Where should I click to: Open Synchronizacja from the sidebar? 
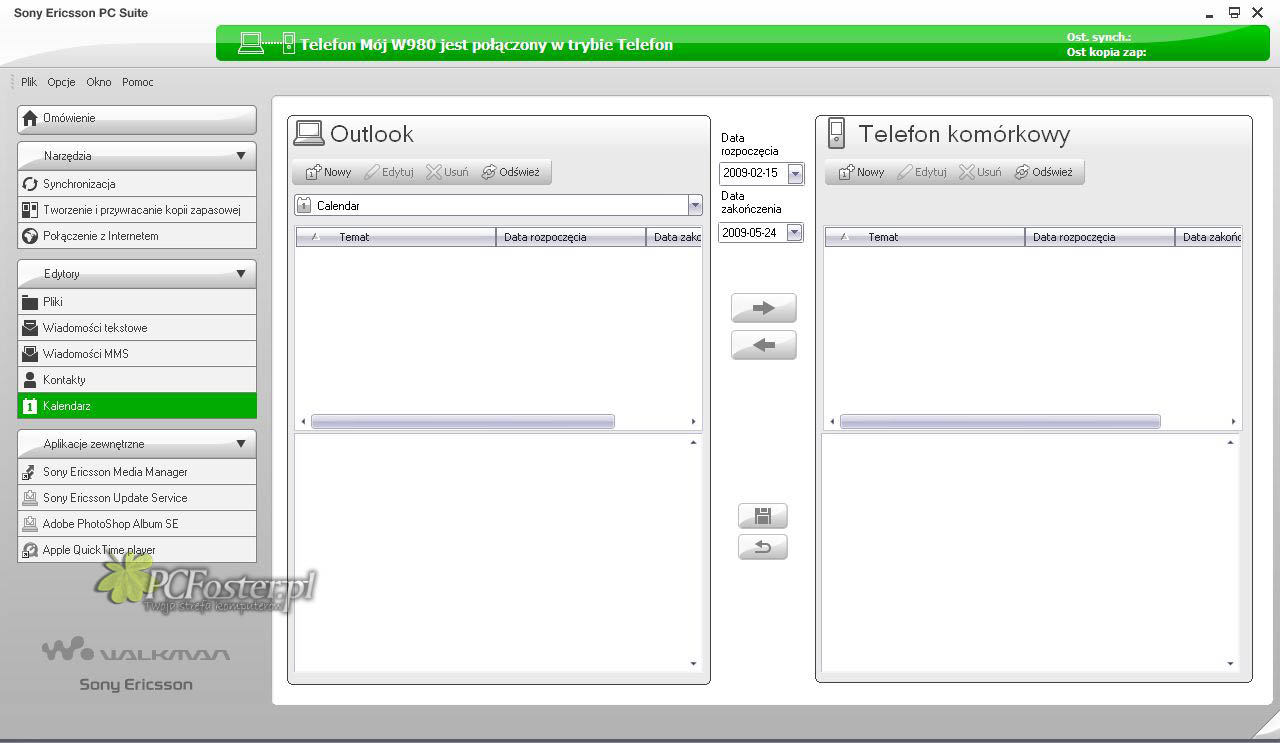point(137,184)
